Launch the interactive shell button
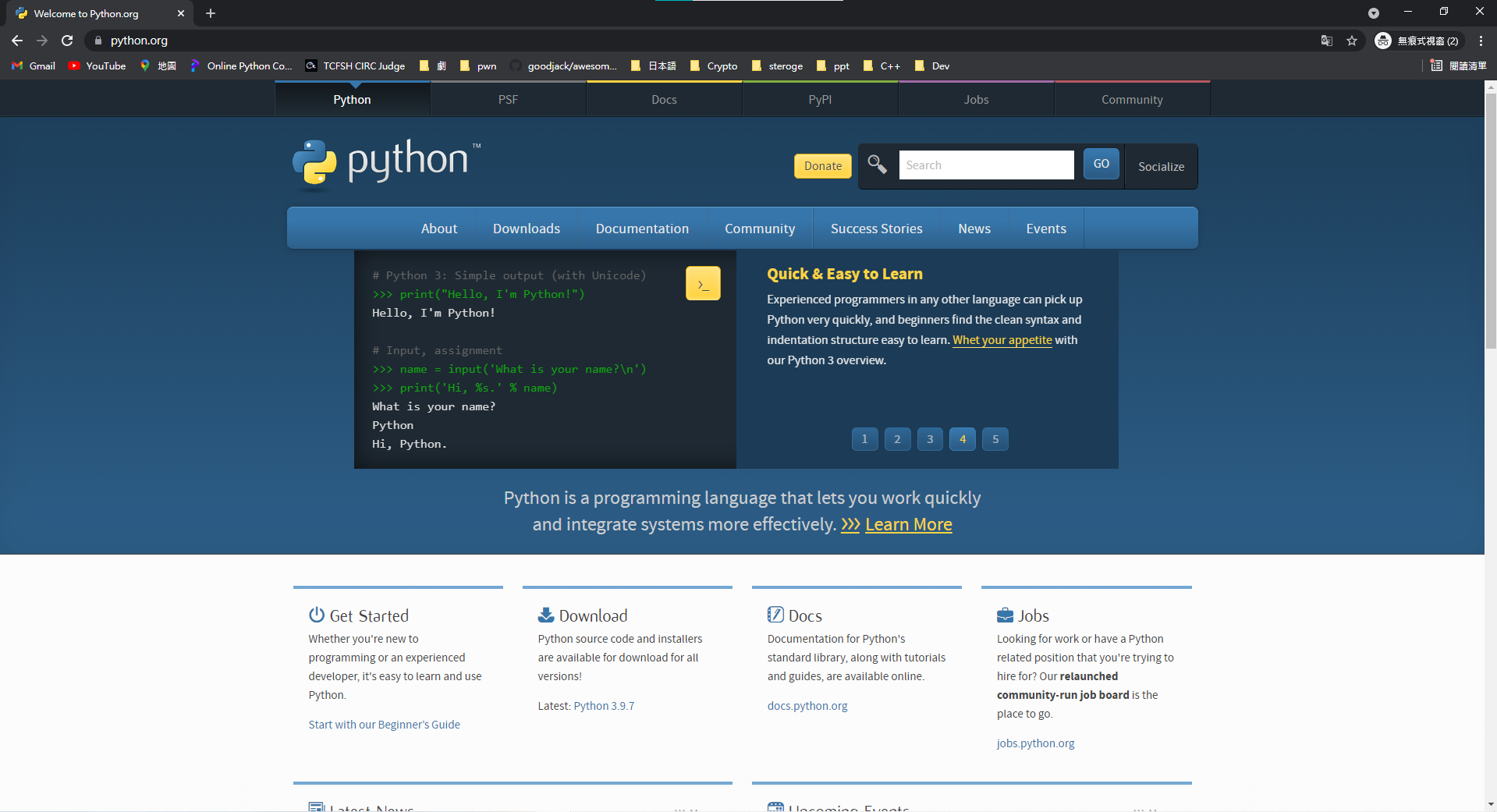 coord(703,284)
